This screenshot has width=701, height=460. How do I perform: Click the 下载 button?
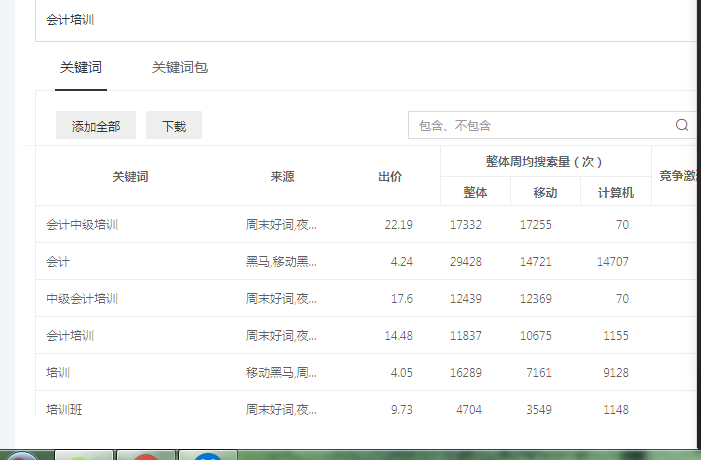click(x=174, y=125)
